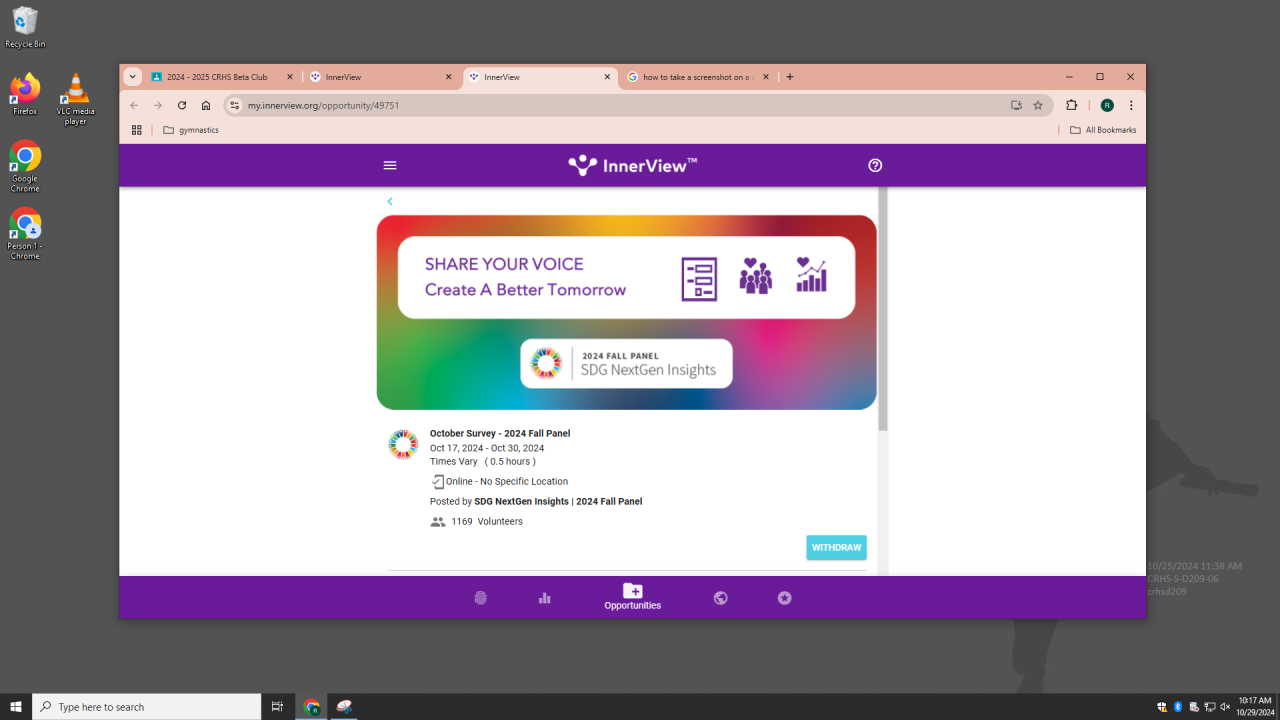This screenshot has width=1280, height=720.
Task: Click the Share Your Voice banner image
Action: tap(627, 312)
